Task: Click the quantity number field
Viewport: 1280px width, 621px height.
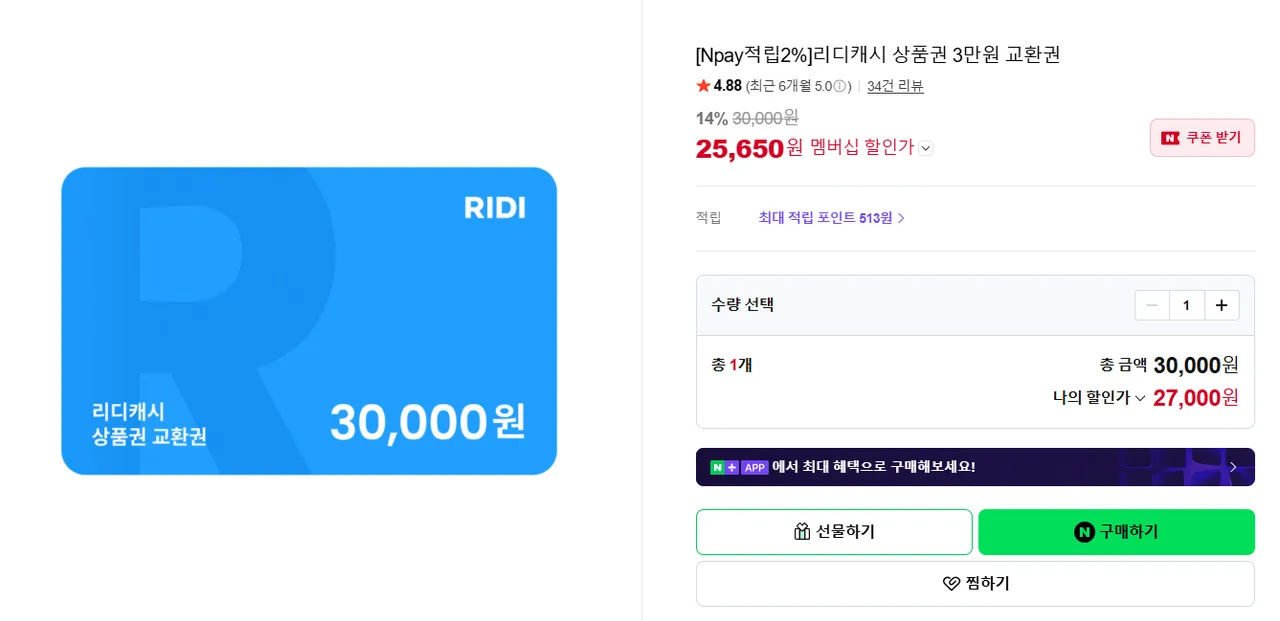Action: click(1186, 305)
